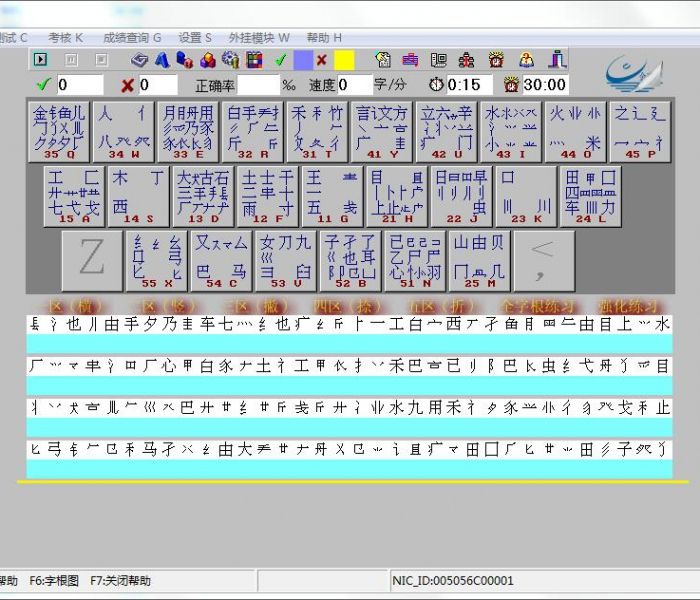Screen dimensions: 700x600
Task: Switch to the 全字根练习 tab
Action: click(538, 307)
